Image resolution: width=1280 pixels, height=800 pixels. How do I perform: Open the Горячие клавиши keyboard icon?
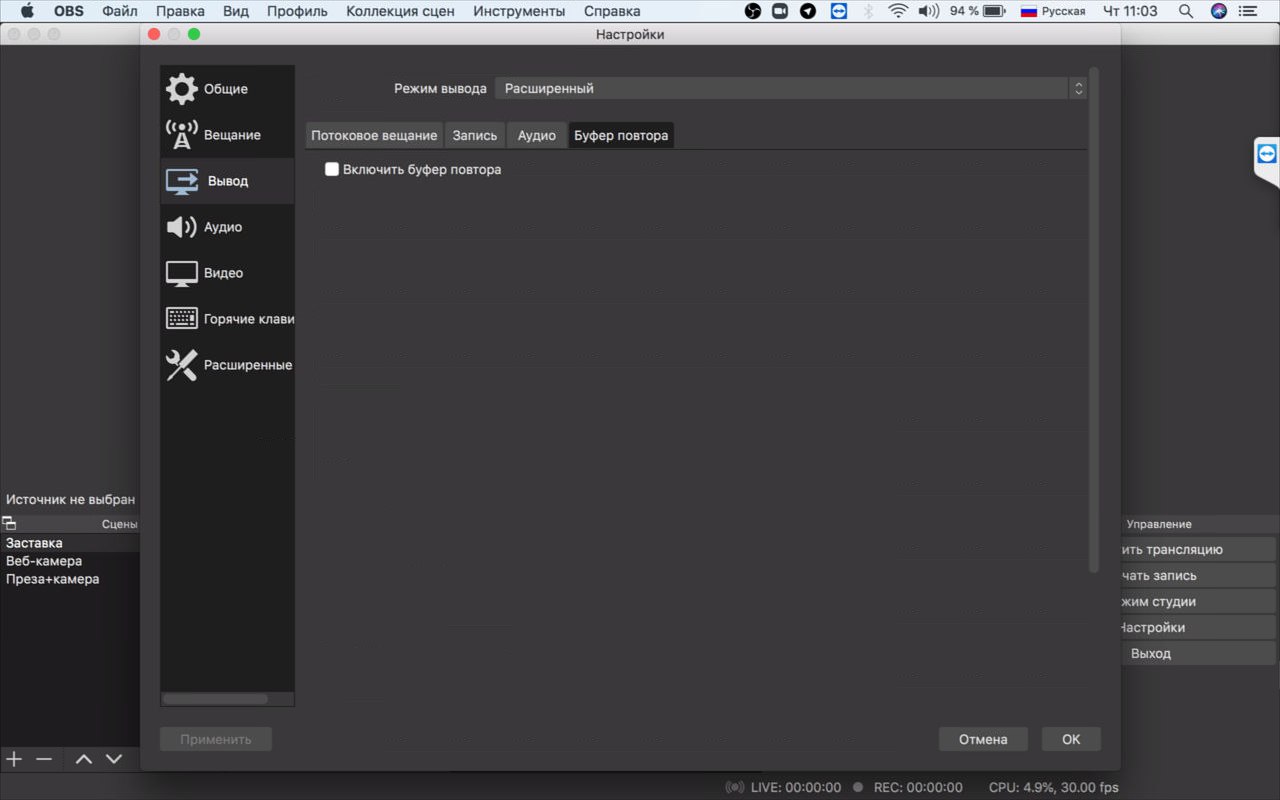click(181, 319)
